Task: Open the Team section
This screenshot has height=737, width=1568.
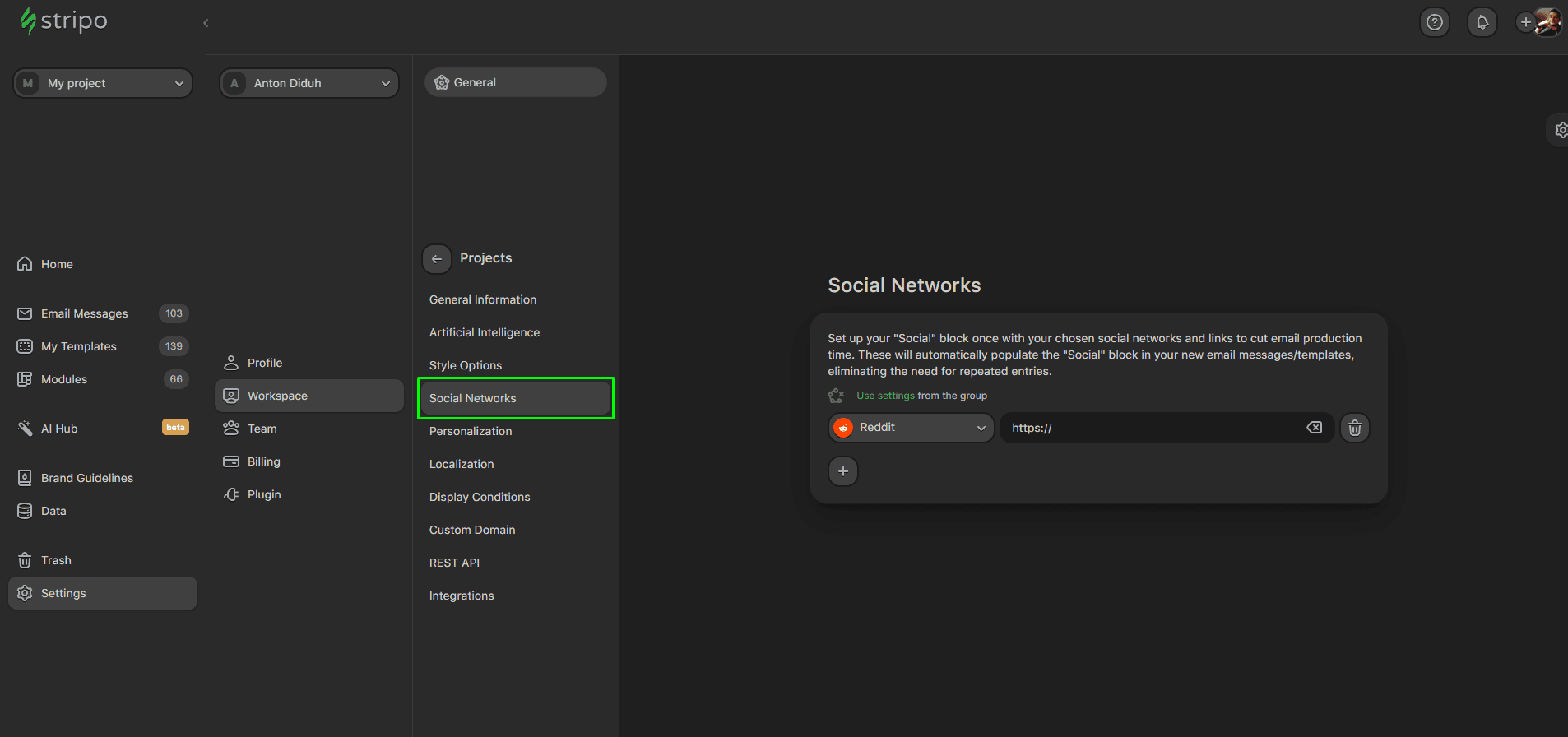Action: point(262,429)
